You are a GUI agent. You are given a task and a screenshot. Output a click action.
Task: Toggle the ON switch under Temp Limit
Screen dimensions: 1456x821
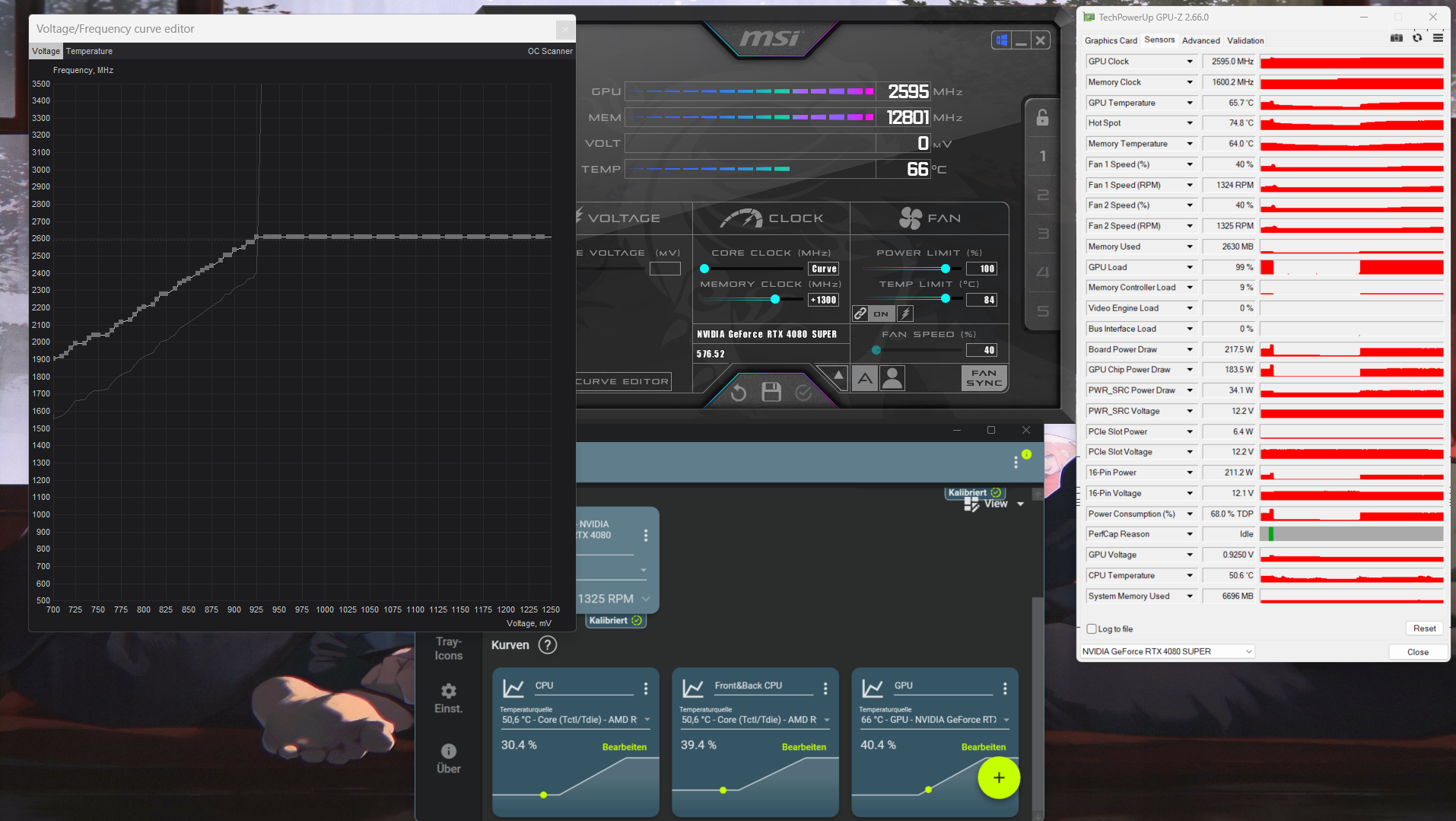pos(881,313)
